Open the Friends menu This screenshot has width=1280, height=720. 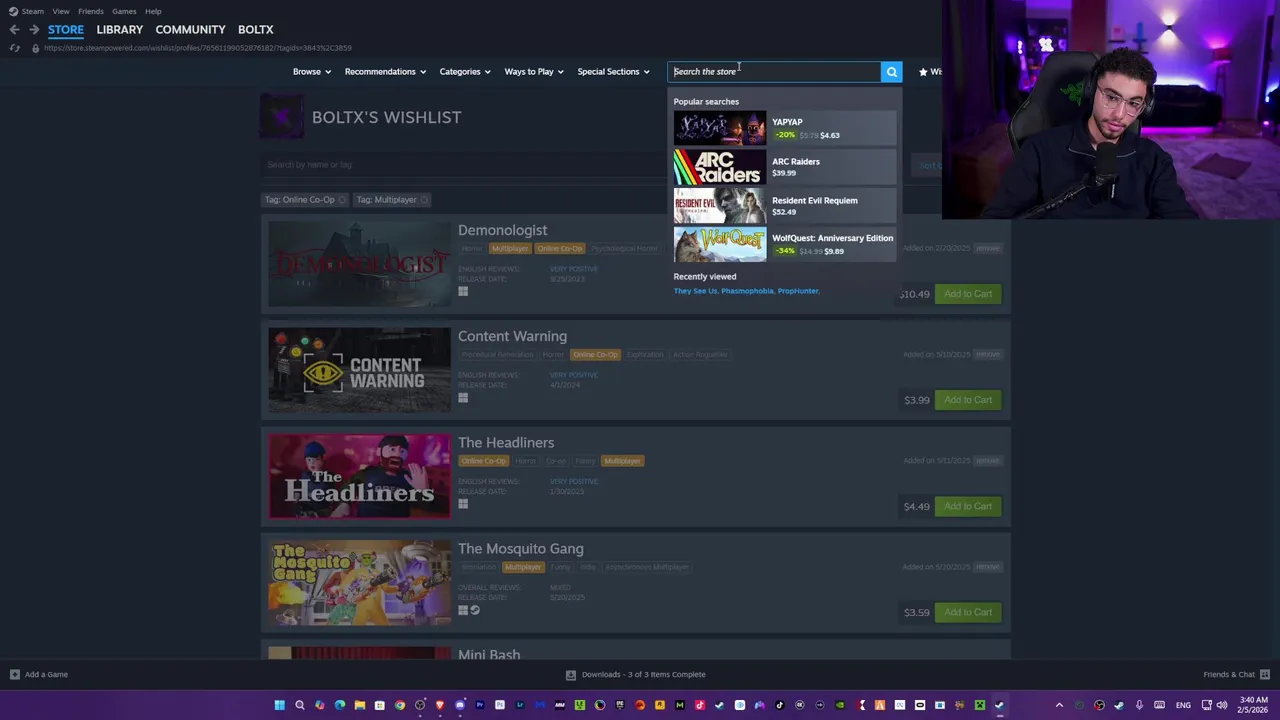coord(91,11)
